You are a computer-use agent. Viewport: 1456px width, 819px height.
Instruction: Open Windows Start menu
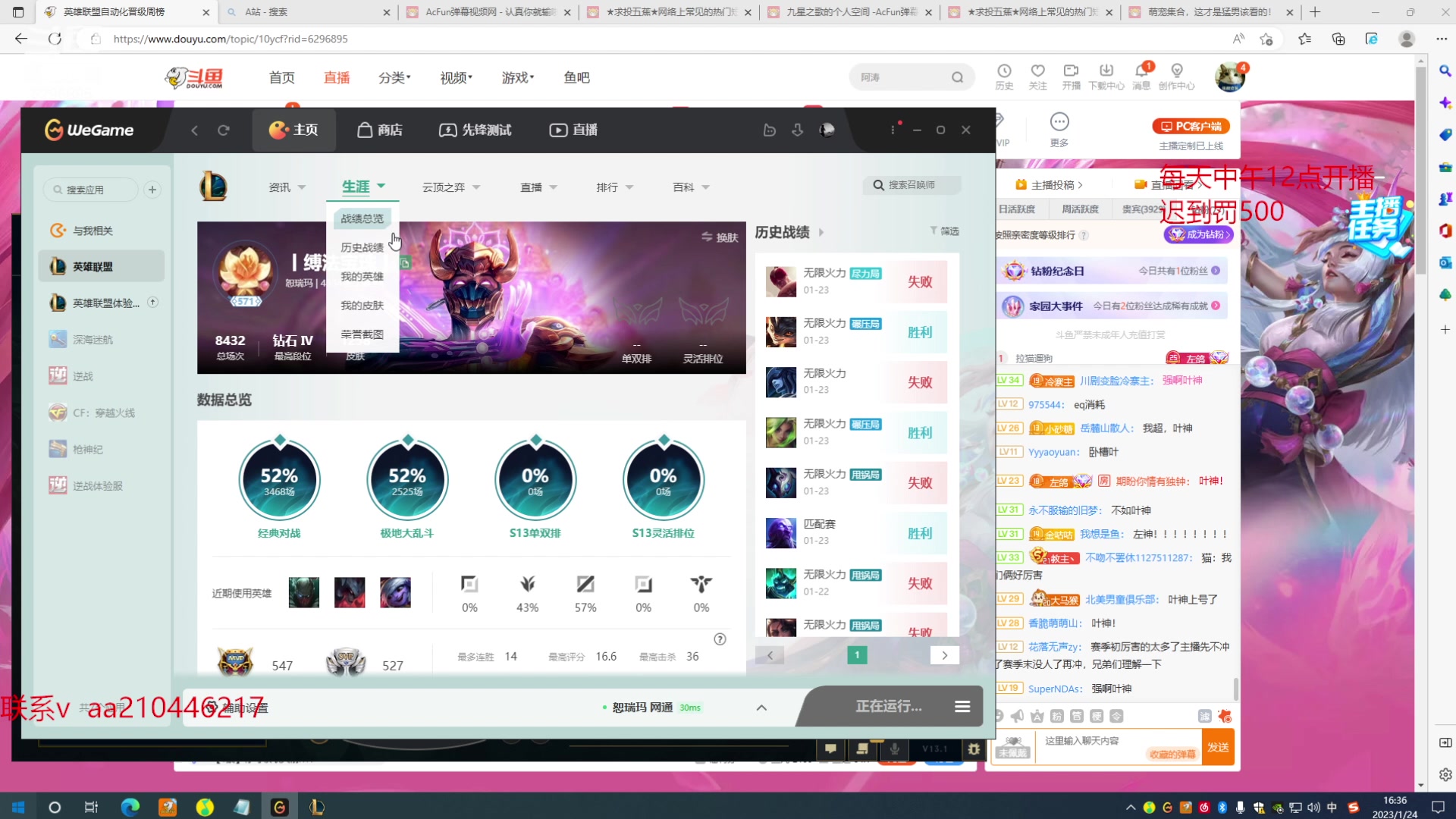(x=18, y=807)
